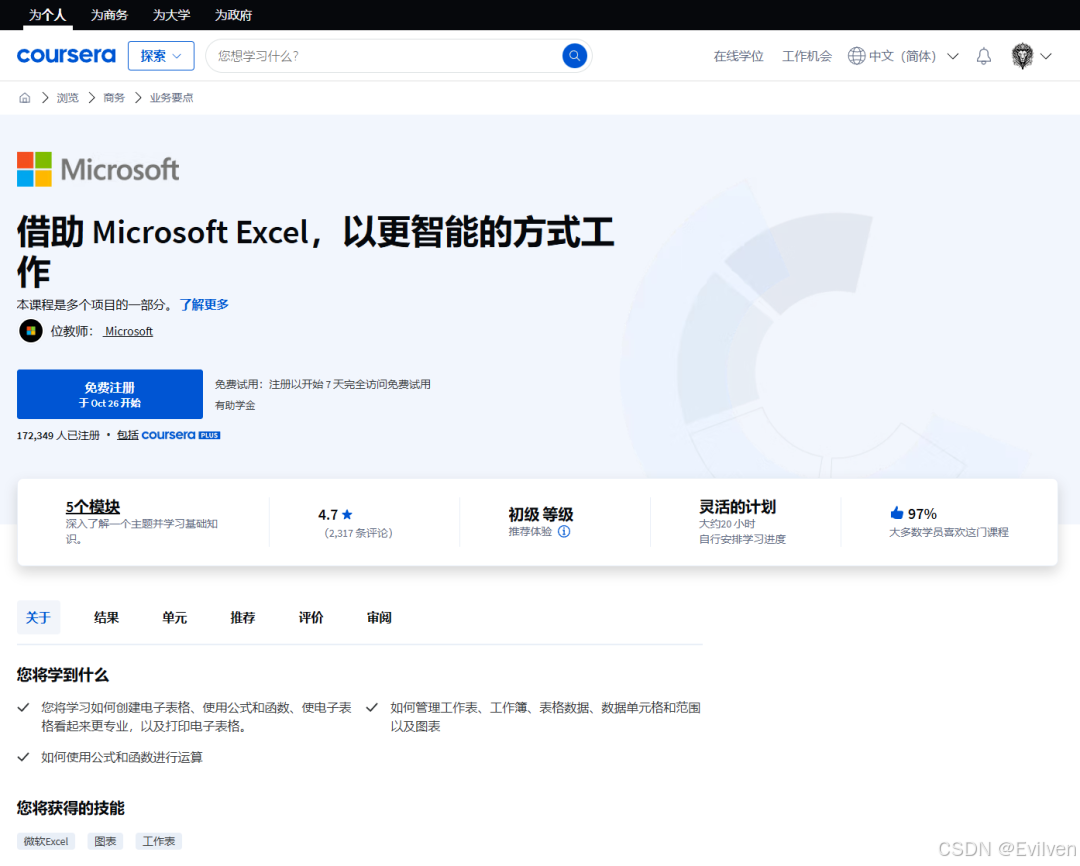Click the blue search magnifier button
Image resolution: width=1080 pixels, height=866 pixels.
point(574,56)
